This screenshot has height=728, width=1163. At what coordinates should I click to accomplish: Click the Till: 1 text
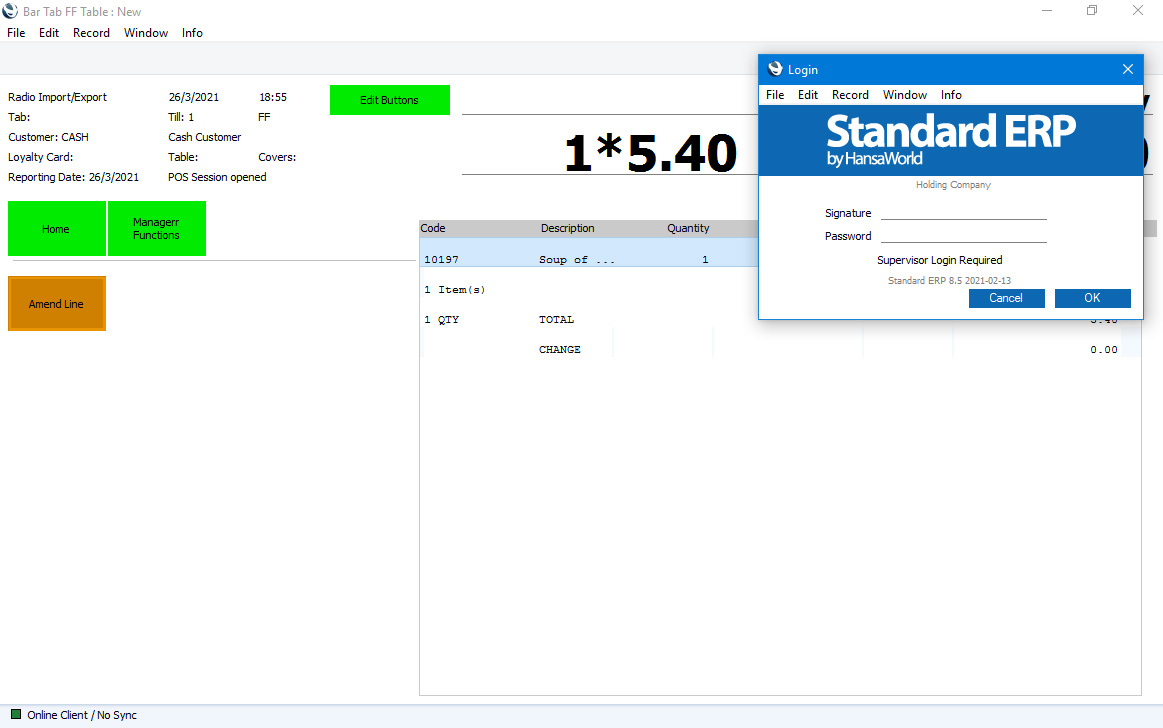coord(181,117)
